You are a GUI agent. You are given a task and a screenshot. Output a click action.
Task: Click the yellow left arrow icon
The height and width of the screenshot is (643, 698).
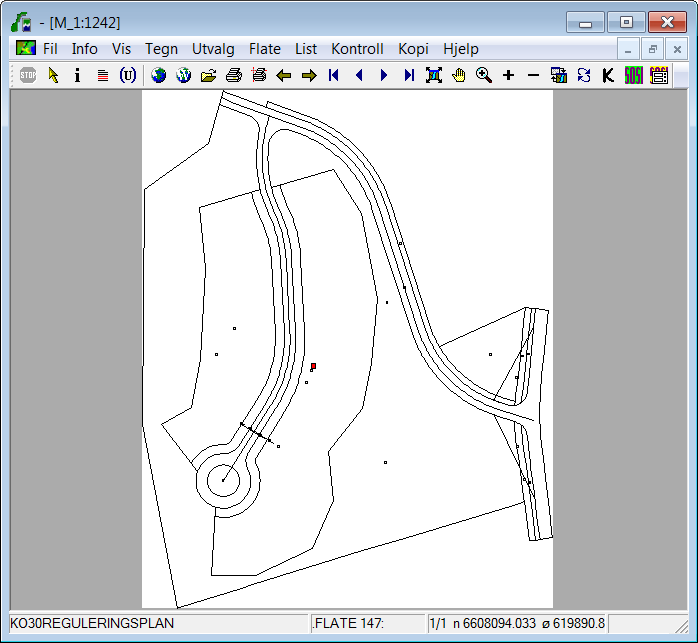pos(284,75)
